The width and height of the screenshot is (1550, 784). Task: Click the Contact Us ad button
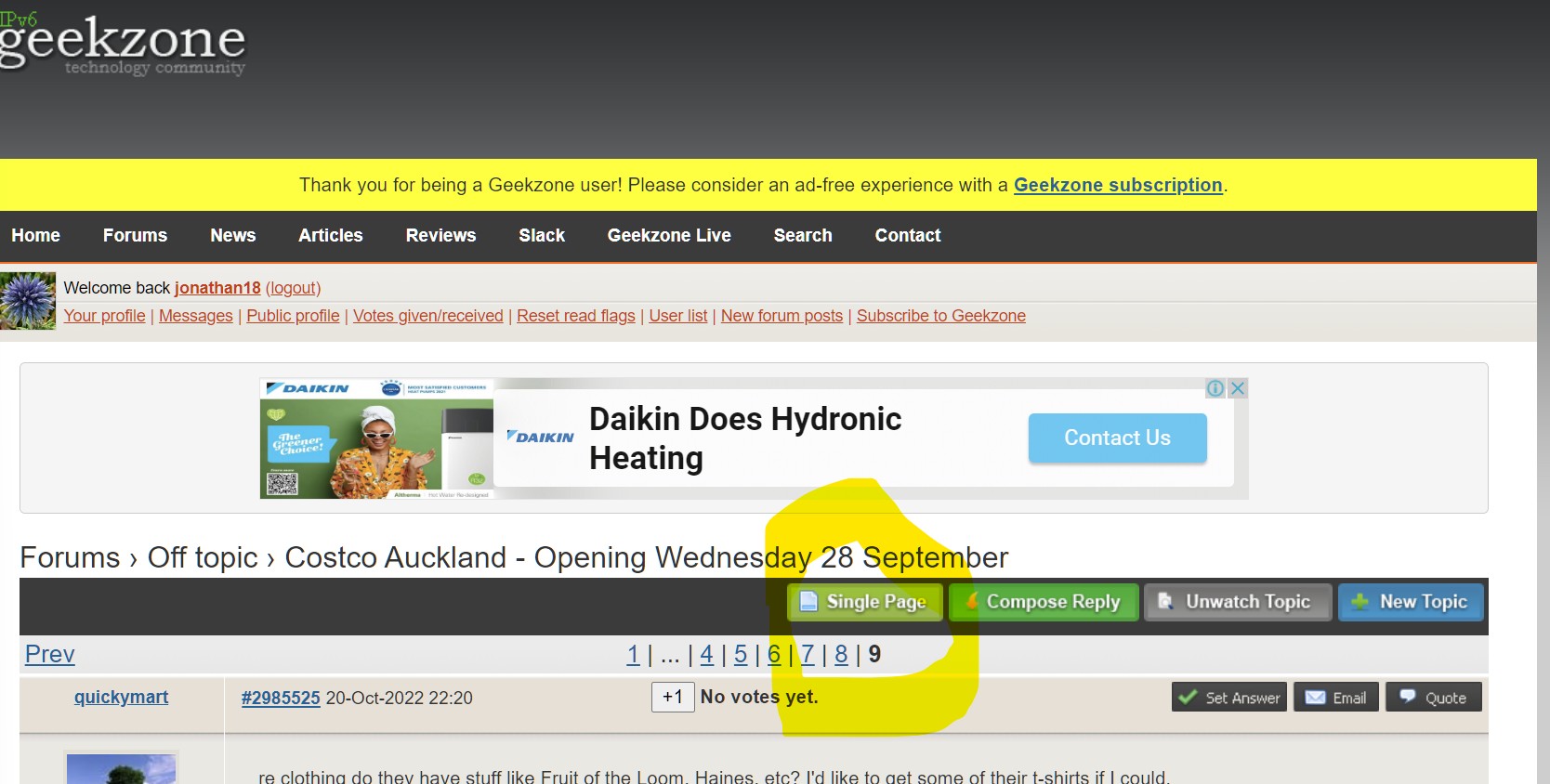[x=1118, y=438]
